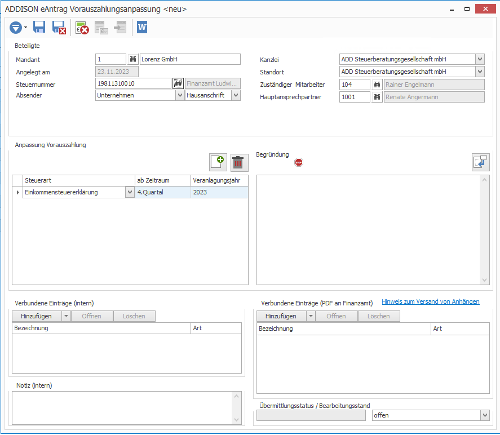The height and width of the screenshot is (435, 500).
Task: Click scroll up arrow in Notiz box
Action: coord(236,396)
